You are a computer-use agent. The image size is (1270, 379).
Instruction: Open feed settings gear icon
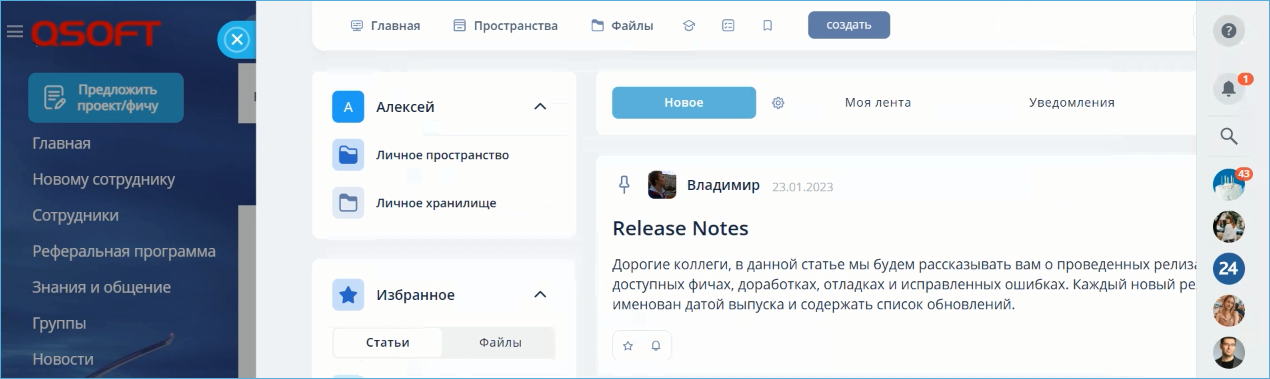[x=778, y=102]
